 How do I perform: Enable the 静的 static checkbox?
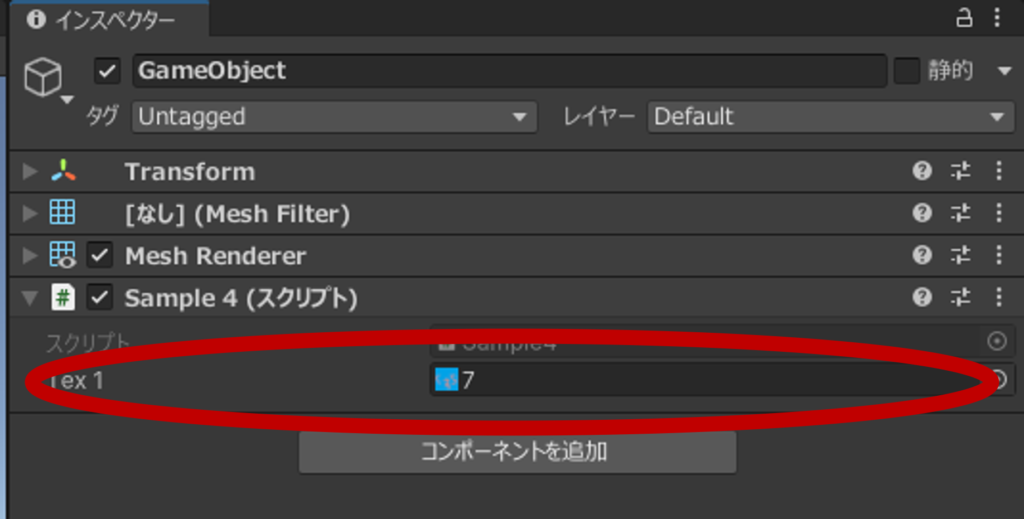[906, 71]
